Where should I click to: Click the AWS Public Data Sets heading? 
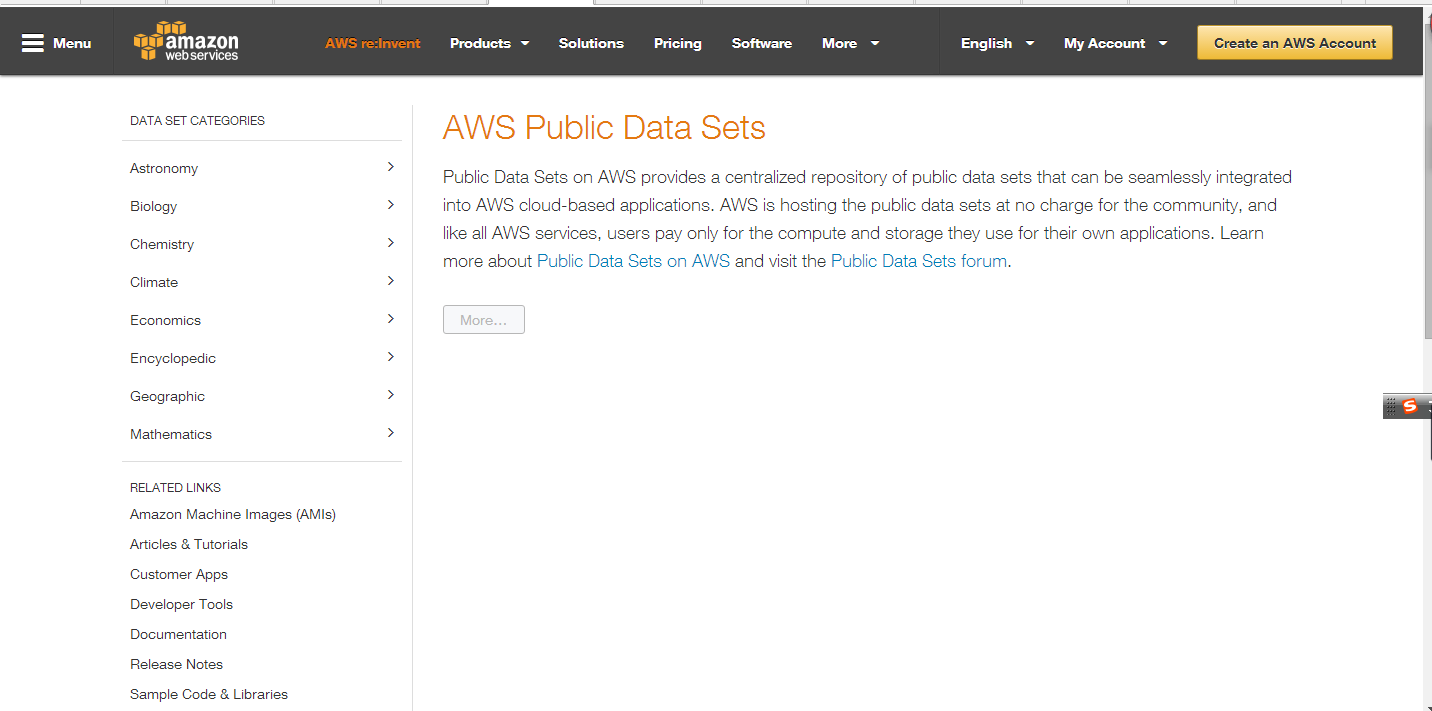(x=604, y=128)
